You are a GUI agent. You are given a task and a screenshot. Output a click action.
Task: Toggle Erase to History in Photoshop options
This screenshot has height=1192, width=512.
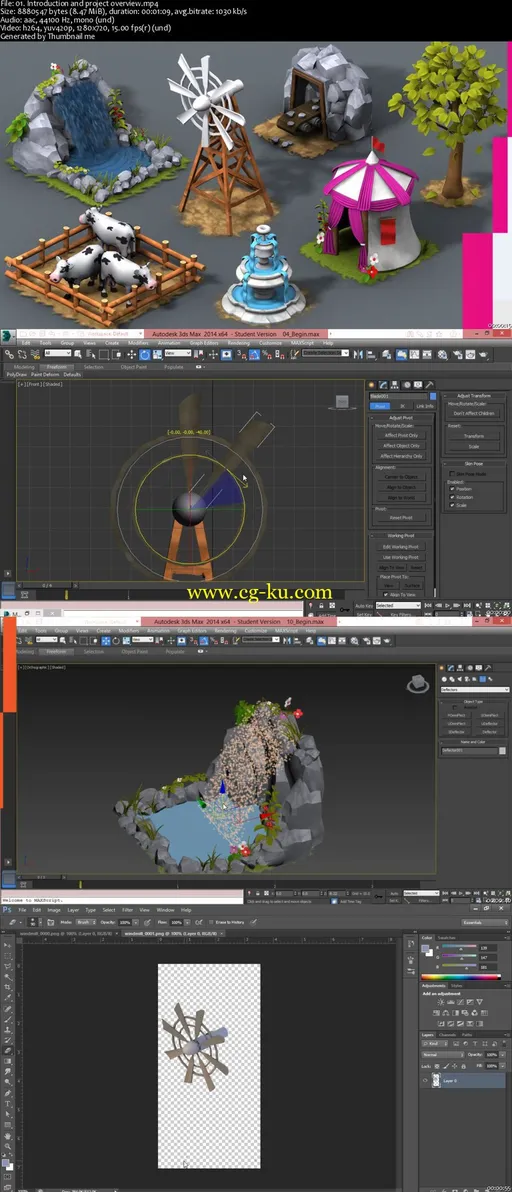click(x=210, y=921)
